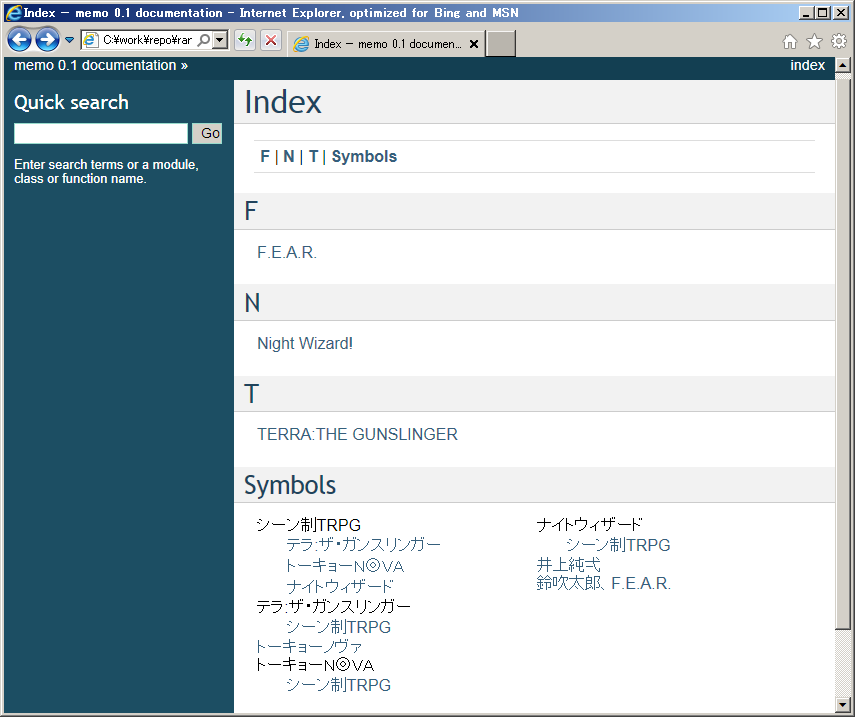This screenshot has width=855, height=717.
Task: Click the search magnifier in address bar
Action: (x=203, y=41)
